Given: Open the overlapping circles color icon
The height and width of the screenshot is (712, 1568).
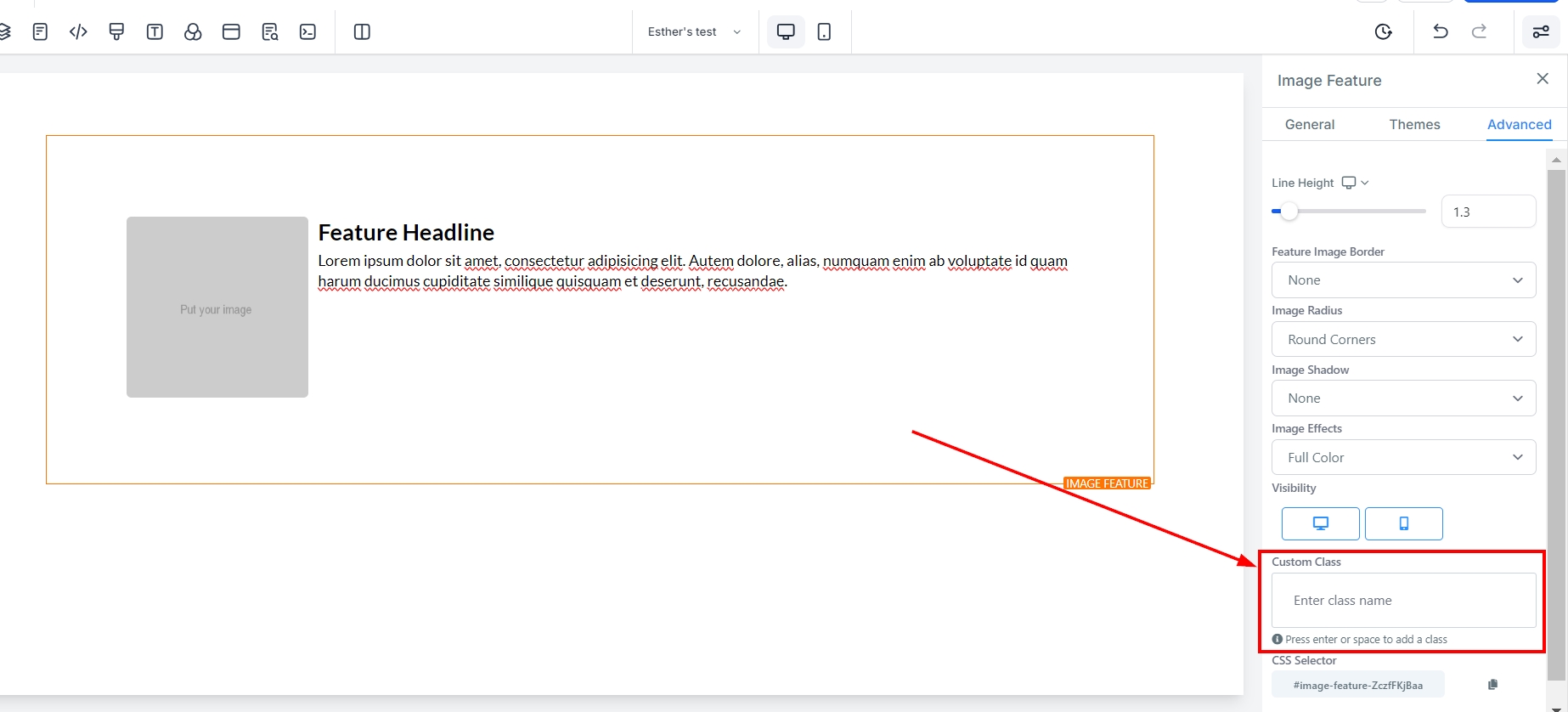Looking at the screenshot, I should coord(193,32).
